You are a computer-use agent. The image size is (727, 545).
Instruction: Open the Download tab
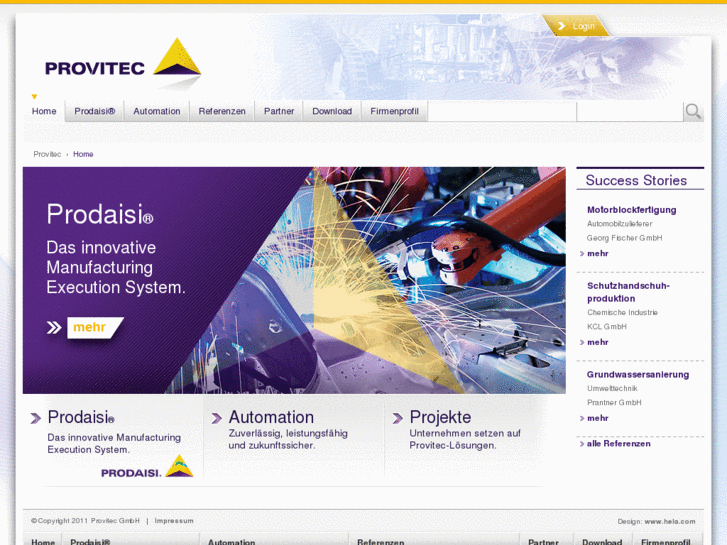tap(332, 111)
